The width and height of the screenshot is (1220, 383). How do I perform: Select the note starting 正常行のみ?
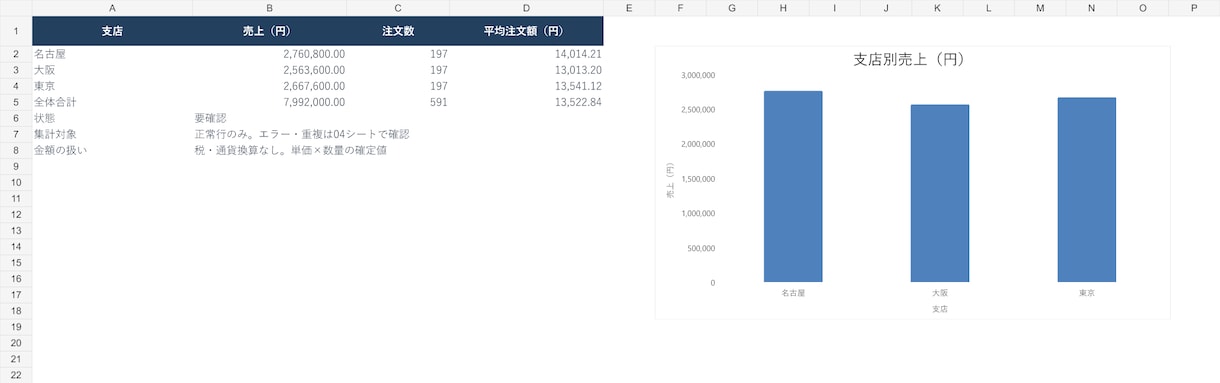pos(302,134)
